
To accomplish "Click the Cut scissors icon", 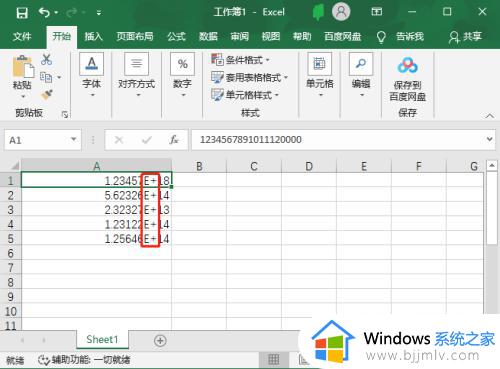I will tap(46, 59).
